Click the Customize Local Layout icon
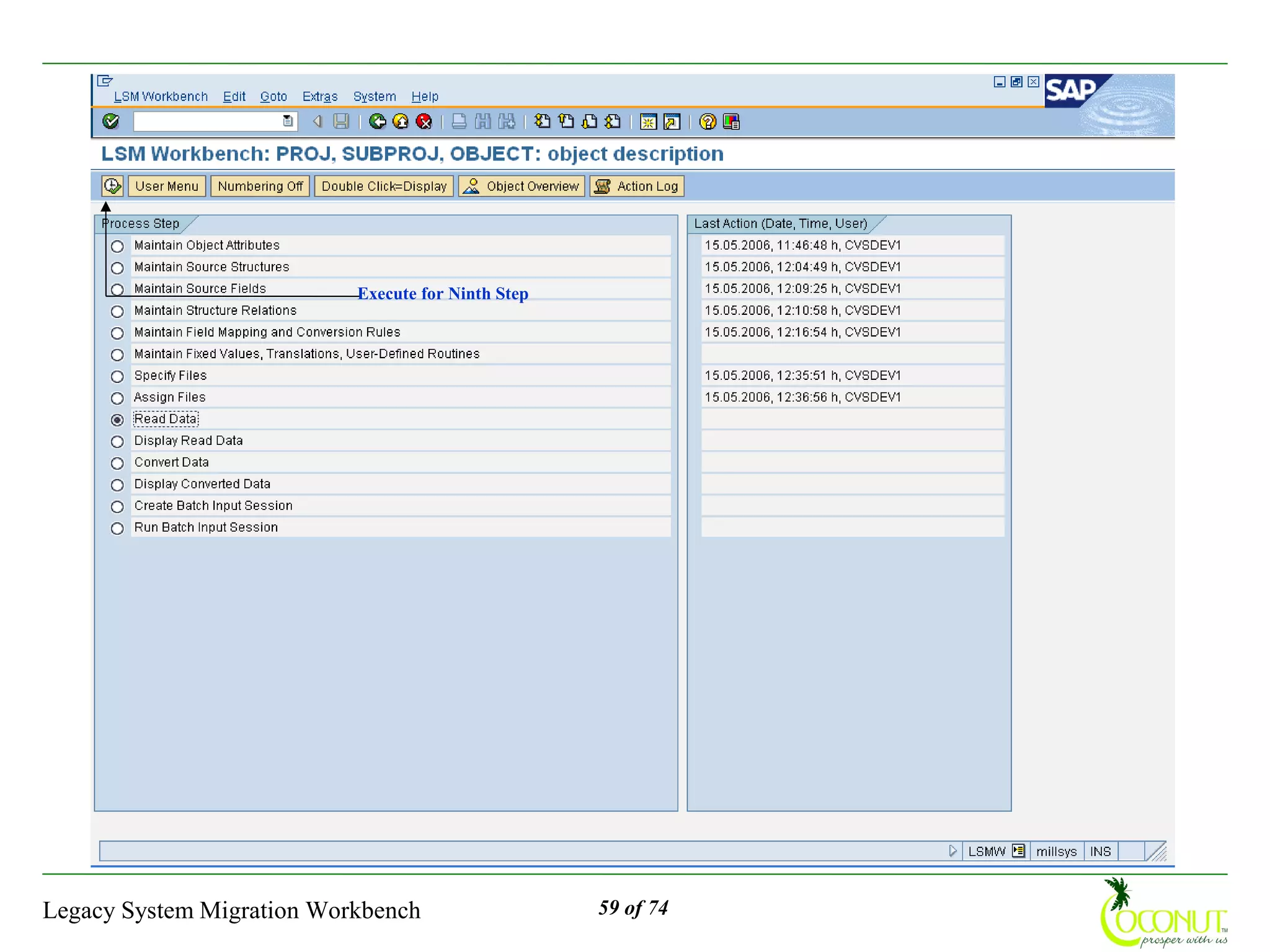 click(x=731, y=121)
